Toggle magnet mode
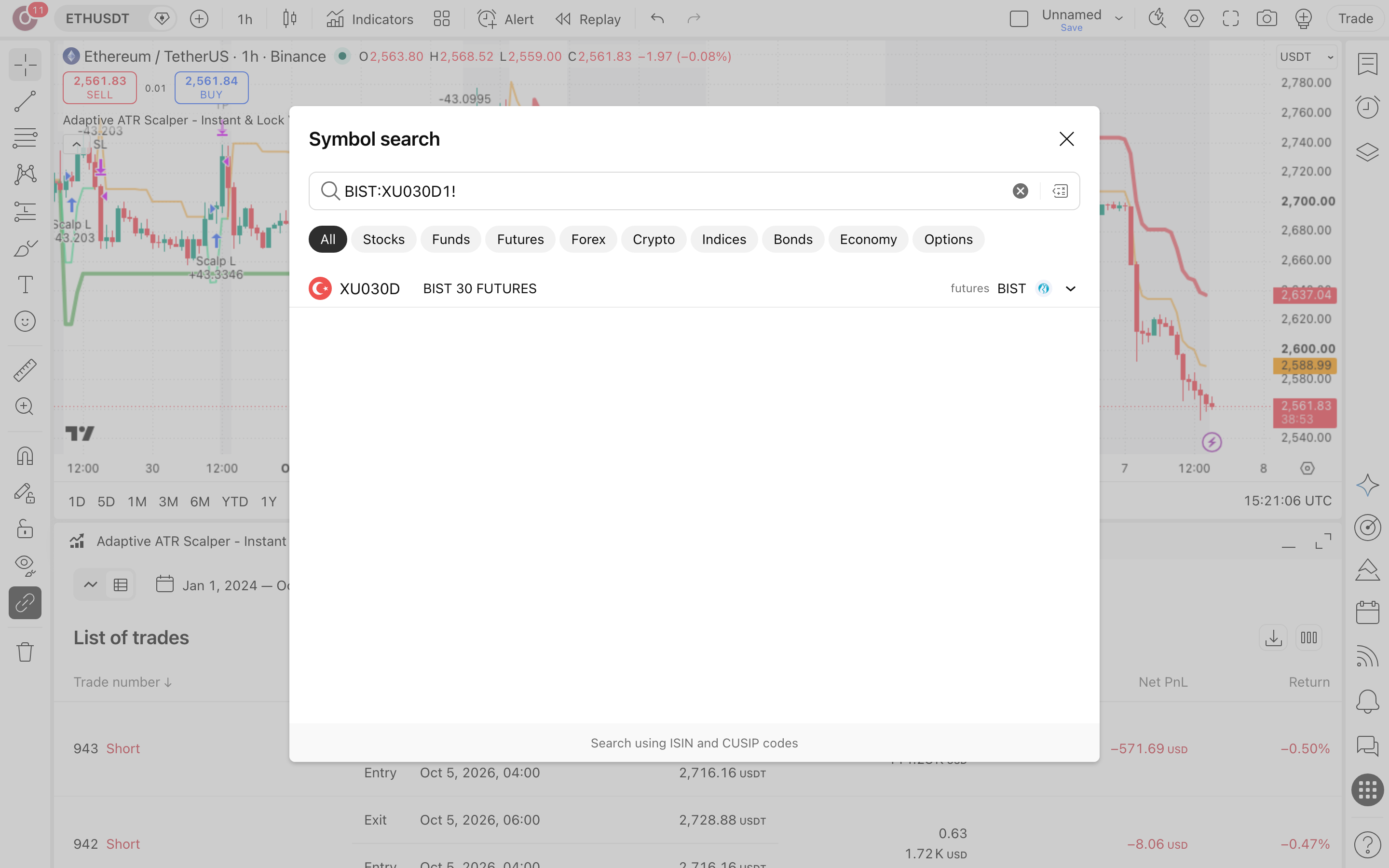The image size is (1389, 868). pos(25,456)
